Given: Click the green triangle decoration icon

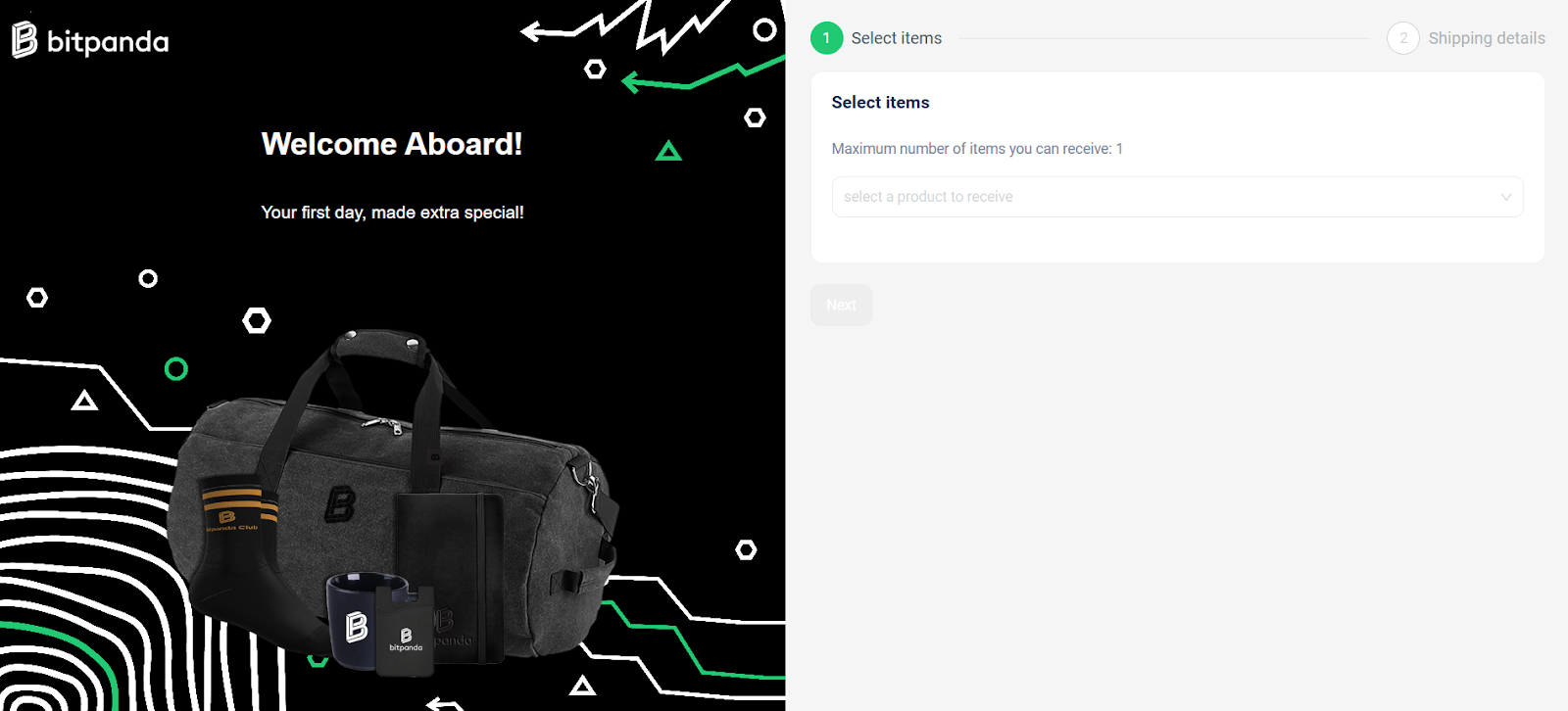Looking at the screenshot, I should pyautogui.click(x=668, y=151).
